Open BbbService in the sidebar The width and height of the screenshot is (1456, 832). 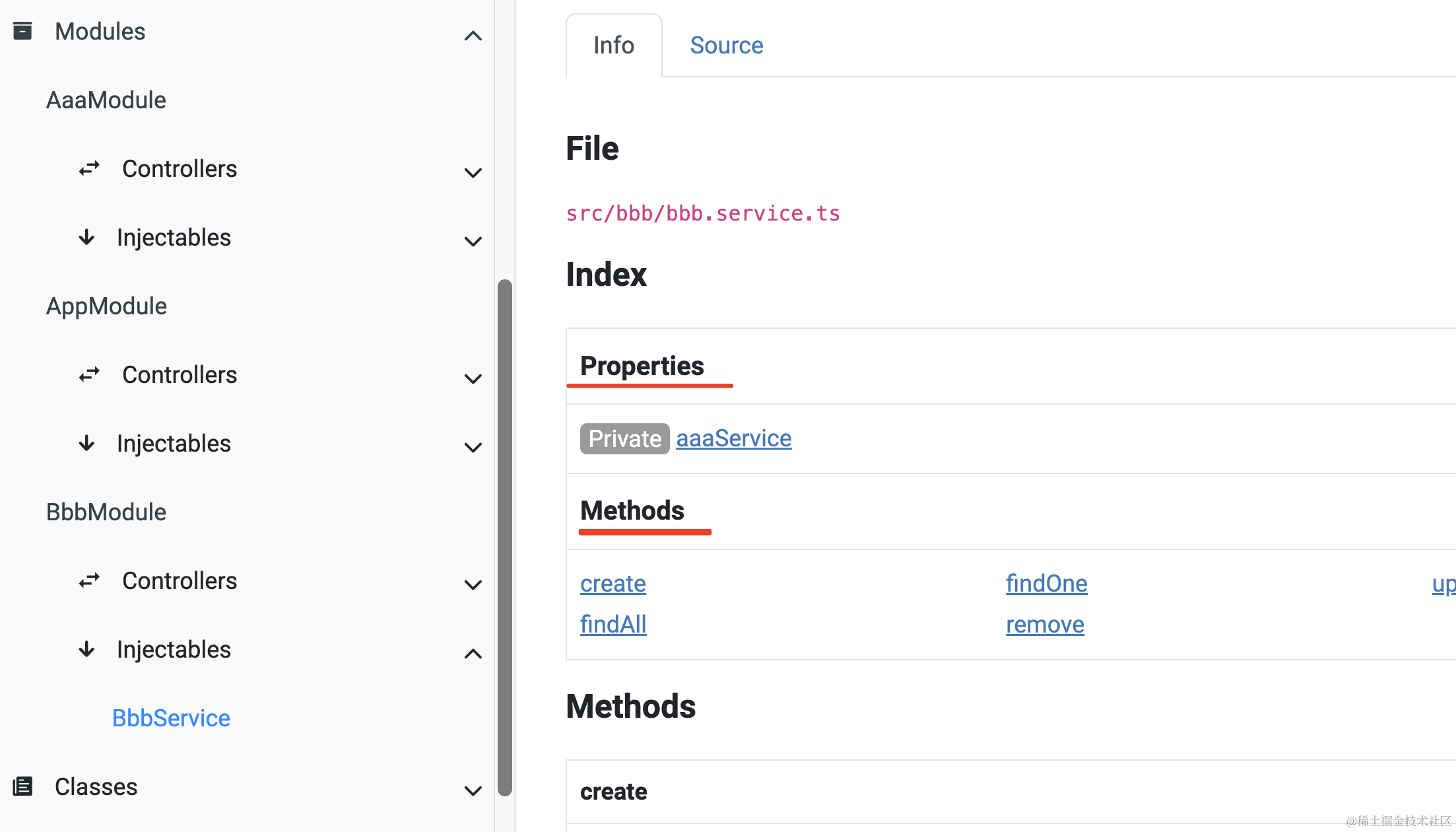click(x=171, y=718)
